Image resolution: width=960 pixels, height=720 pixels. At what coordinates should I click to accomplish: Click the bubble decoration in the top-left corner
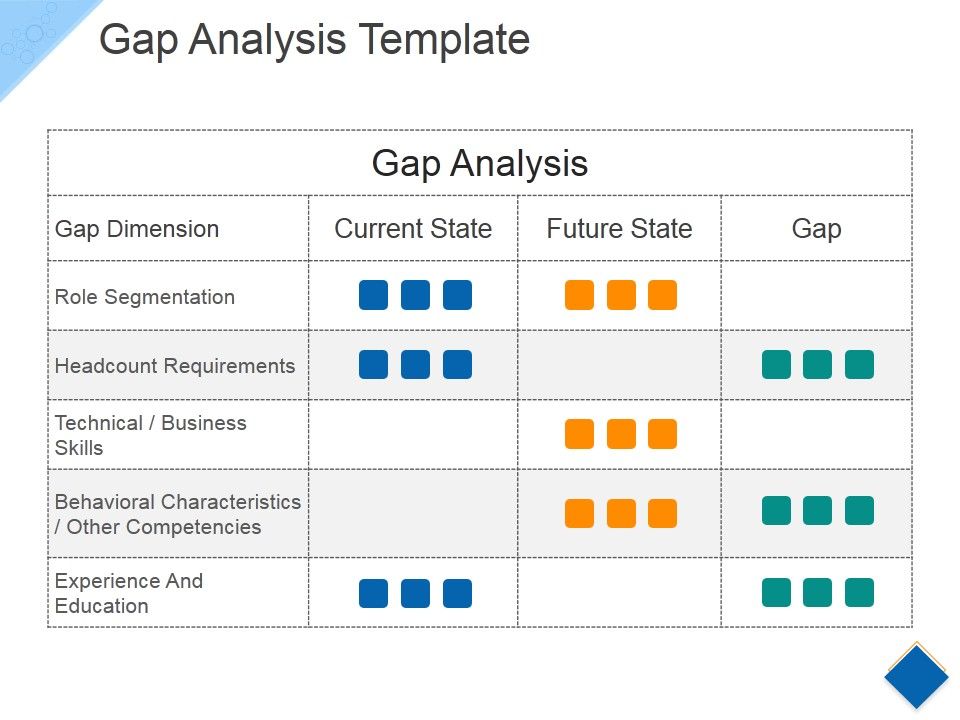tap(32, 35)
